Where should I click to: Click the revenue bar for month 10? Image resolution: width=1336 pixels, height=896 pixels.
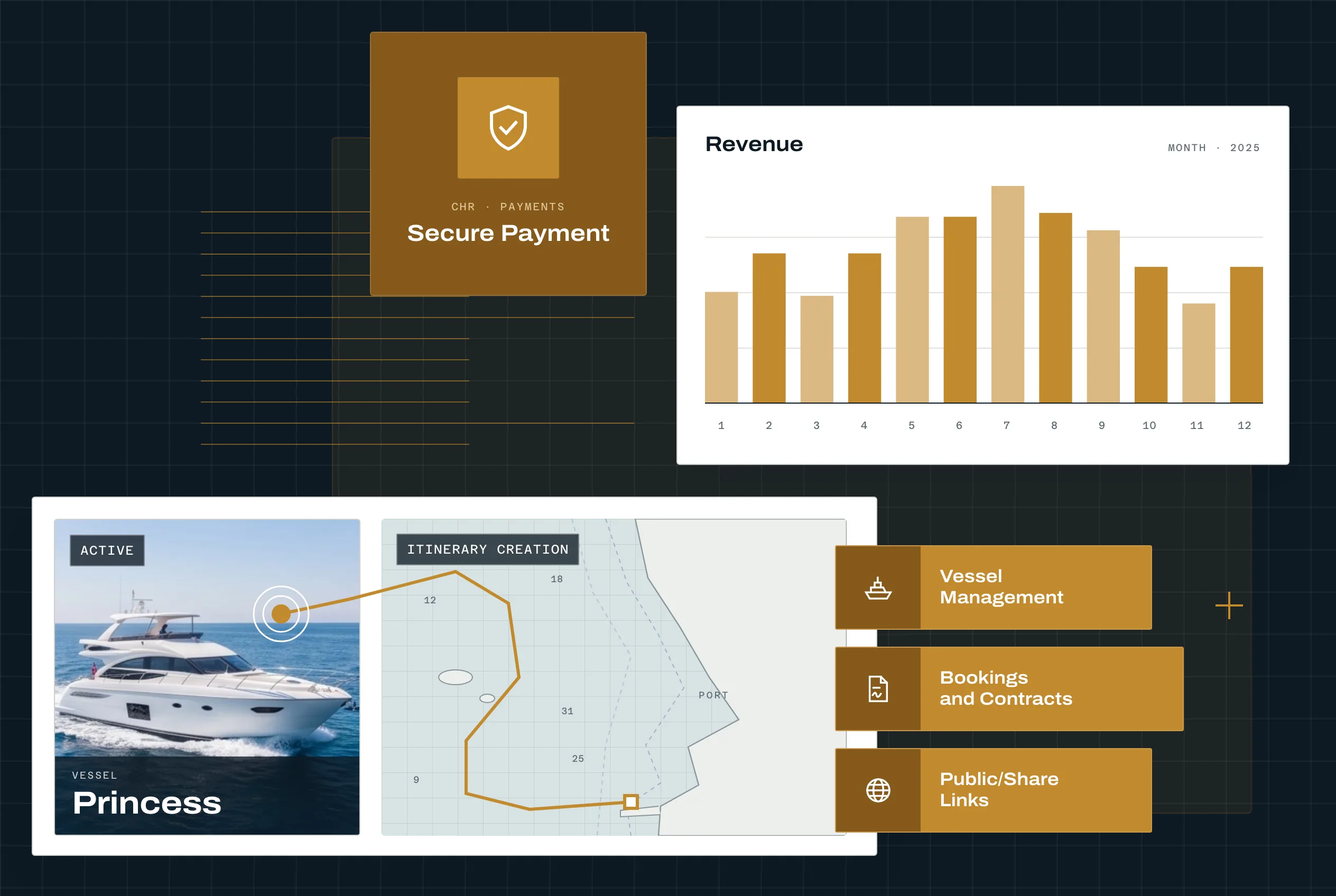click(1151, 335)
